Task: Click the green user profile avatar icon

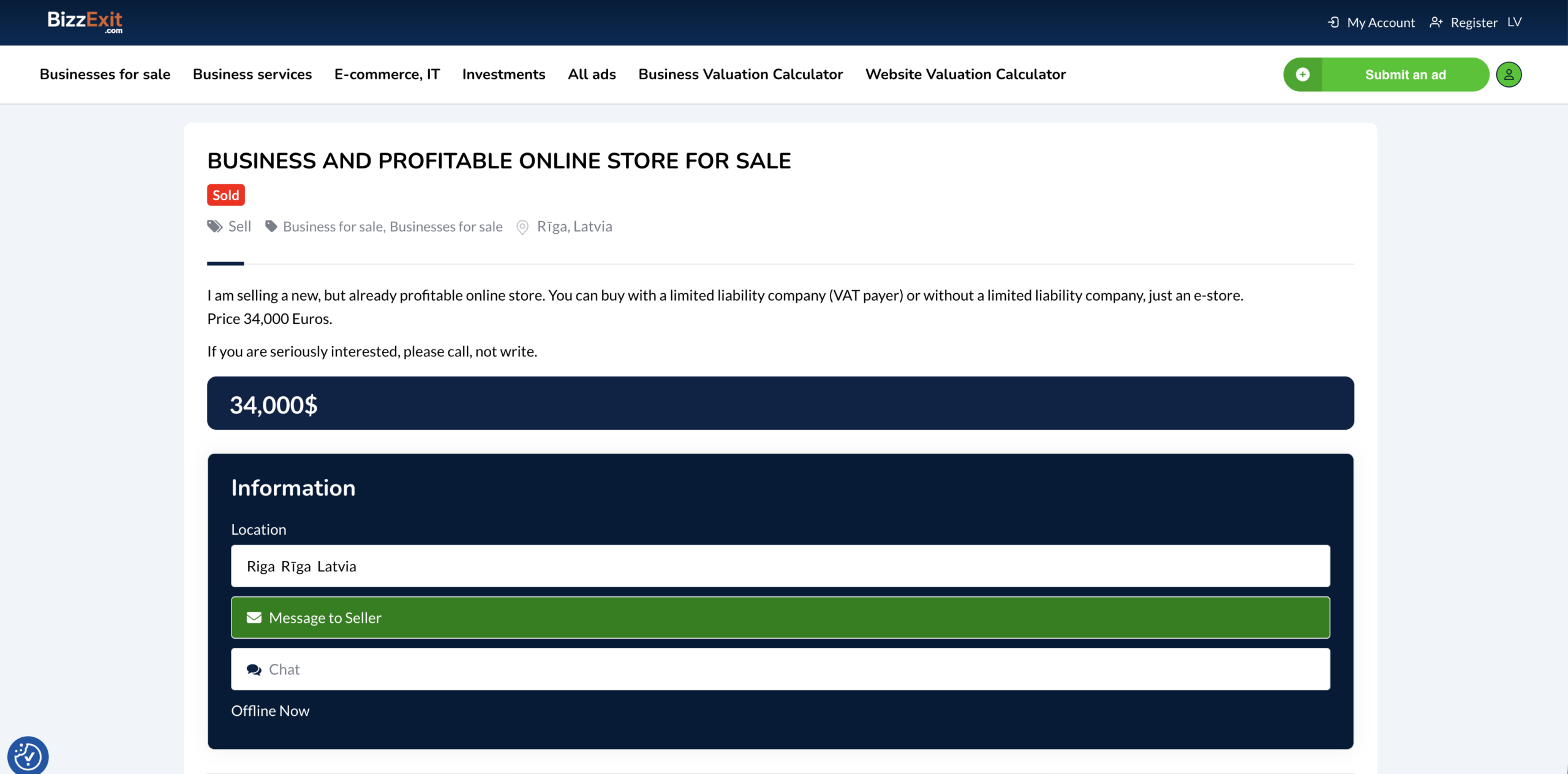Action: (1509, 75)
